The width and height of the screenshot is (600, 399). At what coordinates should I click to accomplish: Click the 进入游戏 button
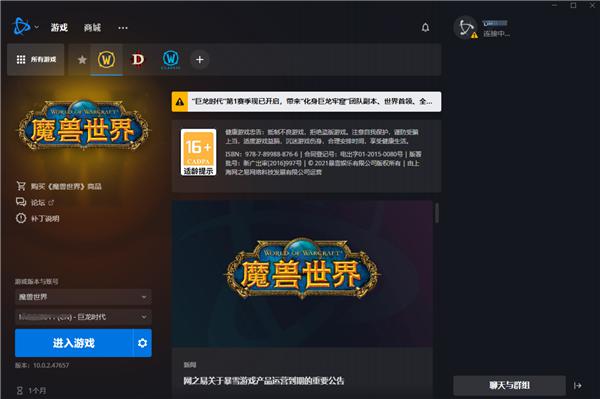[x=74, y=343]
